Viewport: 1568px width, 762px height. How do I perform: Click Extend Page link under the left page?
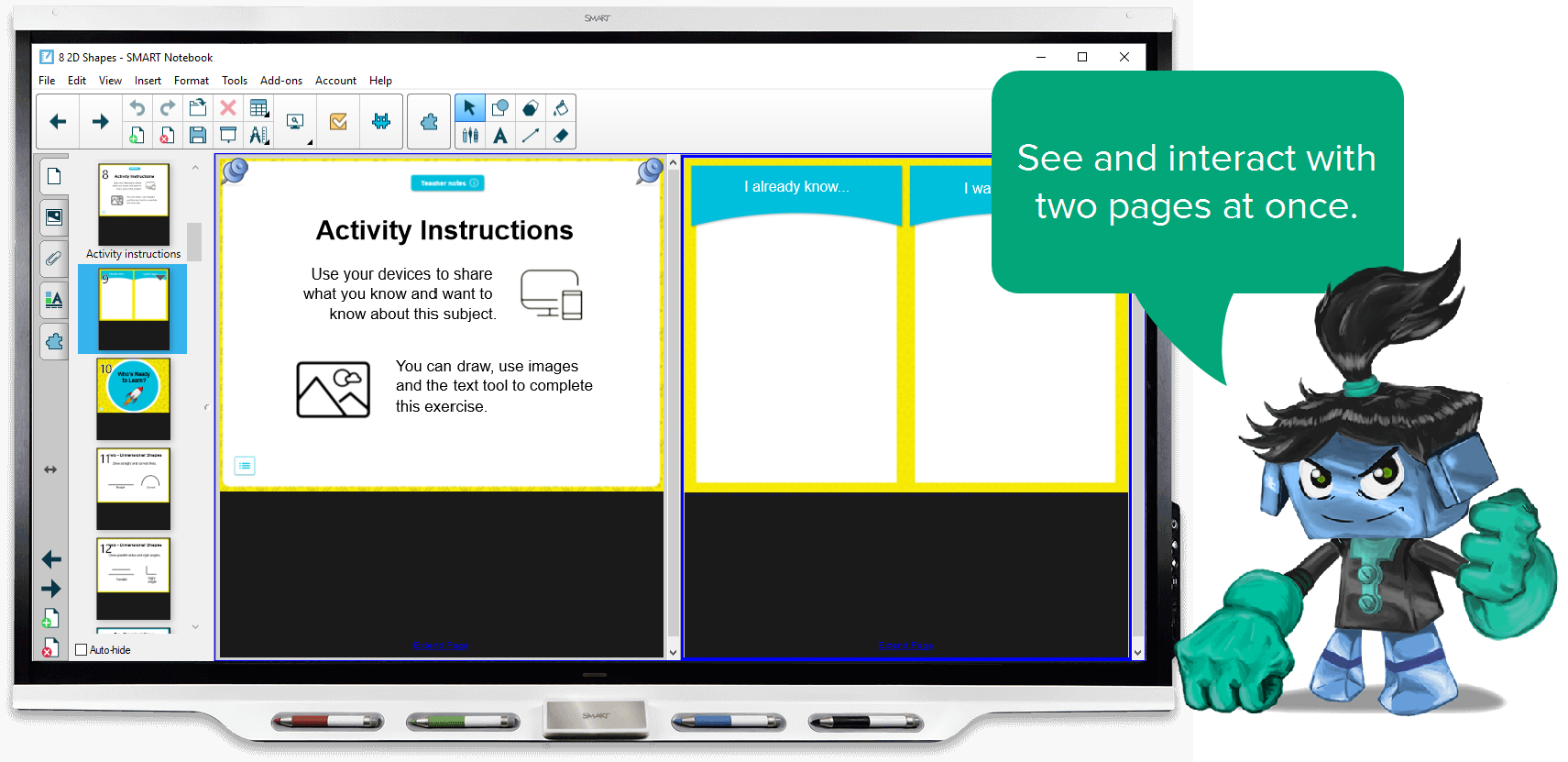coord(441,646)
